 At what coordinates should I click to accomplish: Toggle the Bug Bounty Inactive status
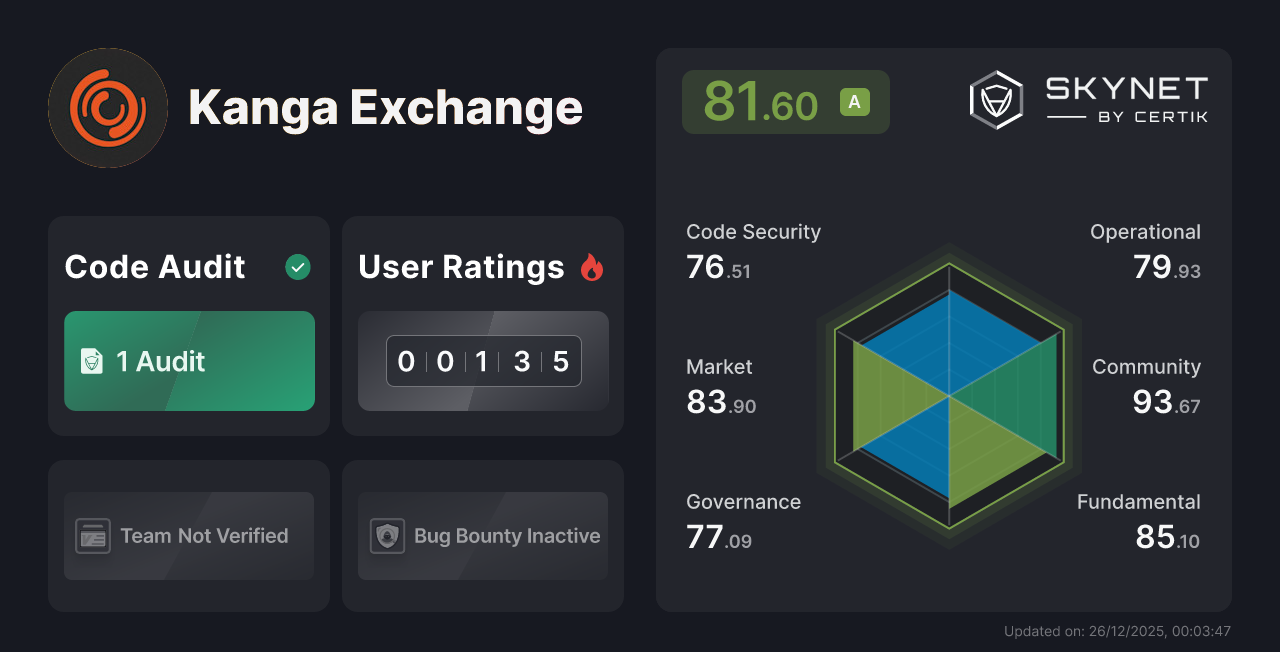[482, 536]
